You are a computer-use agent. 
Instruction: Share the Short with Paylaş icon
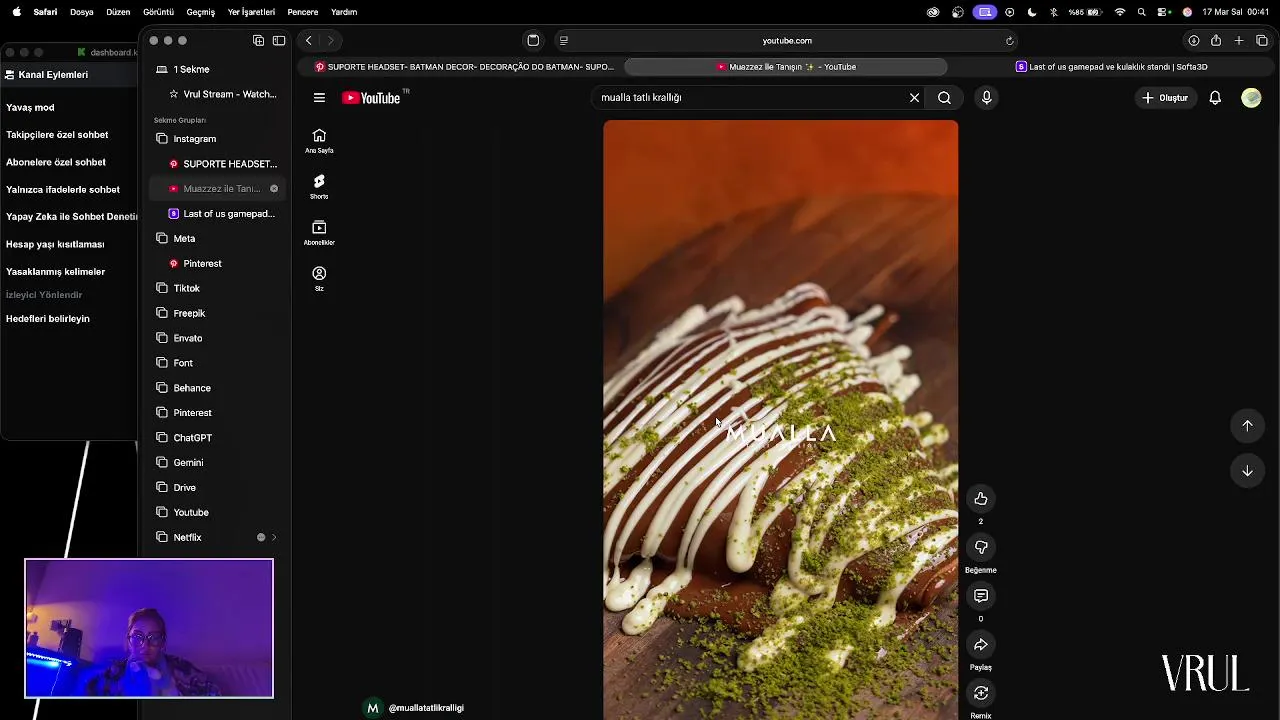point(981,645)
